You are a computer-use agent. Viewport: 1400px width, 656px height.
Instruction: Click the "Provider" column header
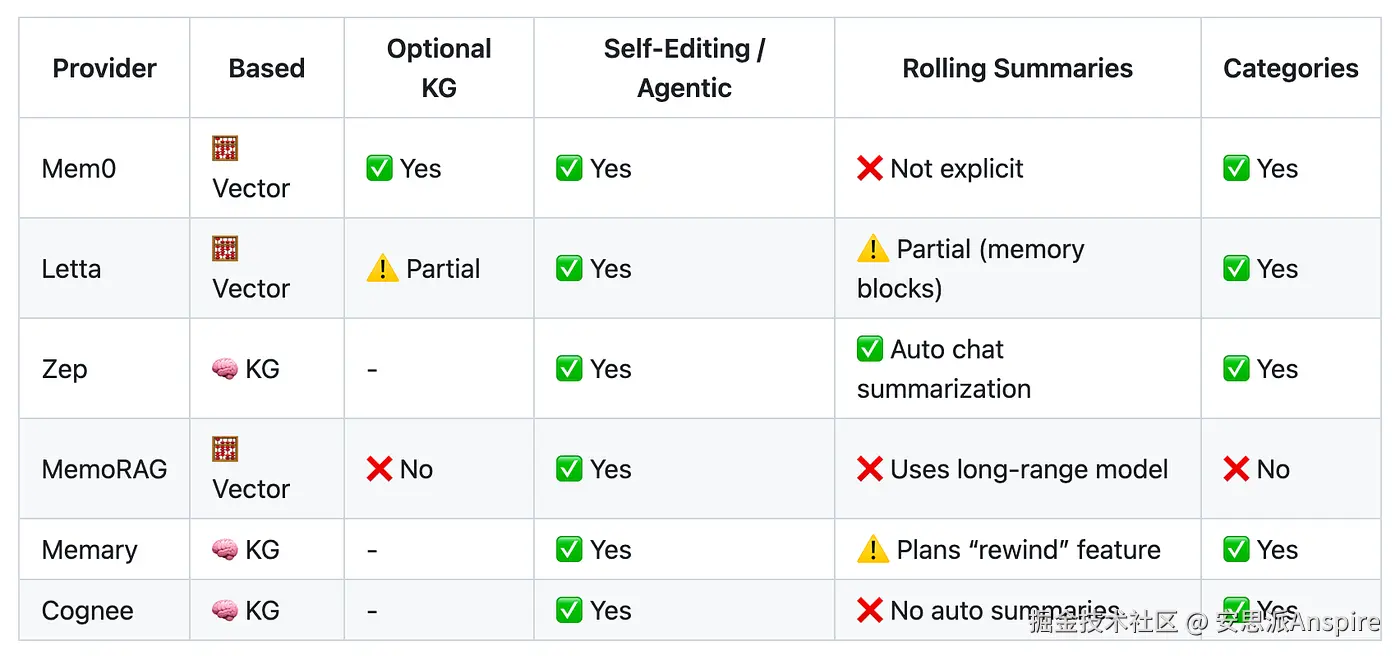tap(104, 68)
